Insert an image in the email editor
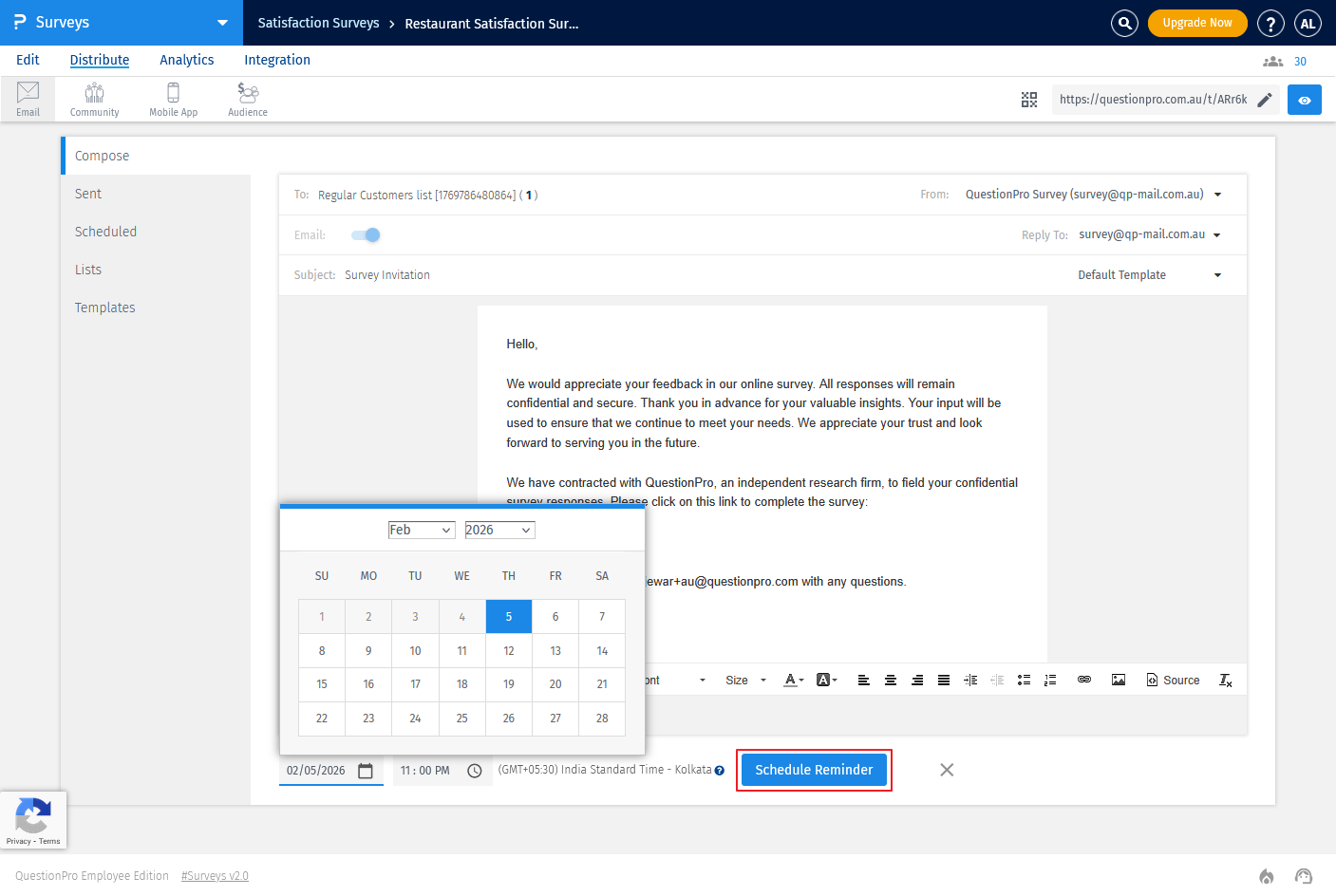 coord(1119,680)
